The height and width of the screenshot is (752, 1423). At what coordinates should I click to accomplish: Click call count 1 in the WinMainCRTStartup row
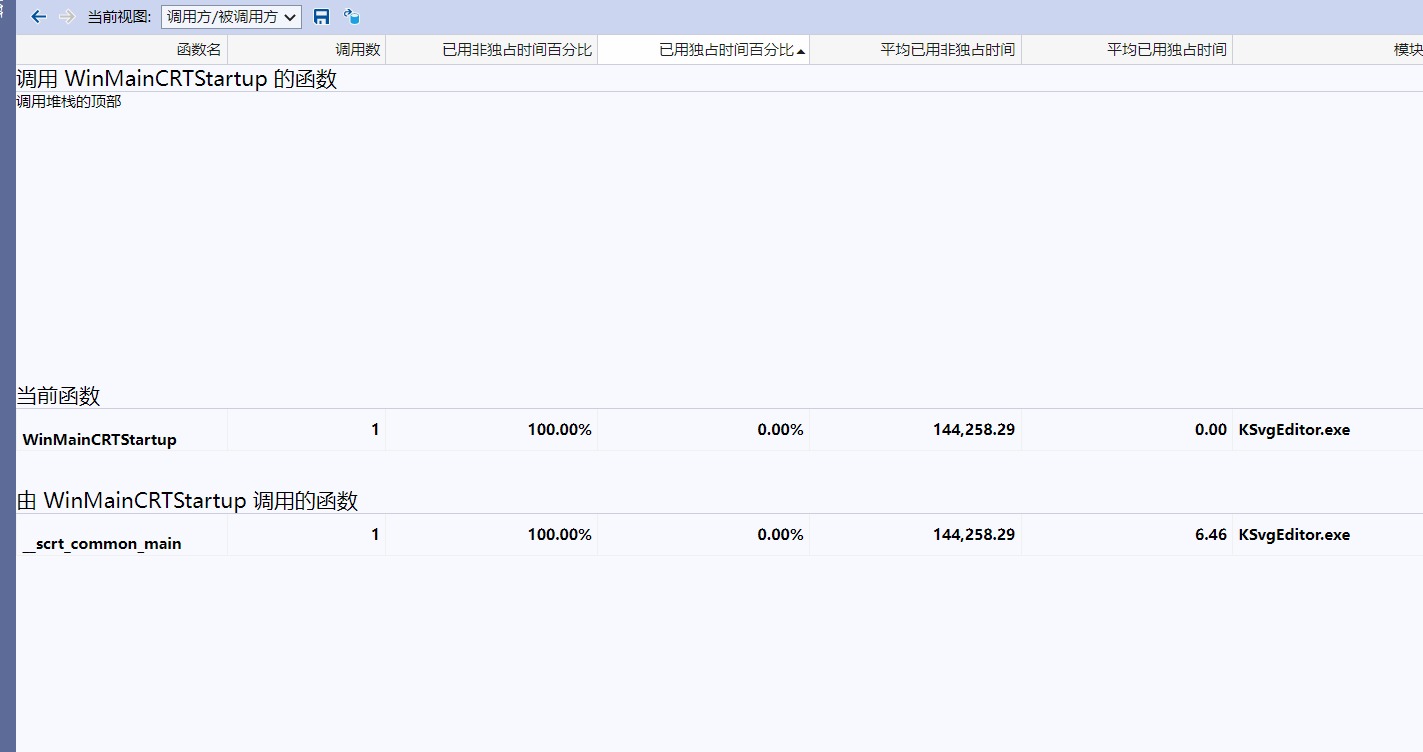tap(375, 430)
